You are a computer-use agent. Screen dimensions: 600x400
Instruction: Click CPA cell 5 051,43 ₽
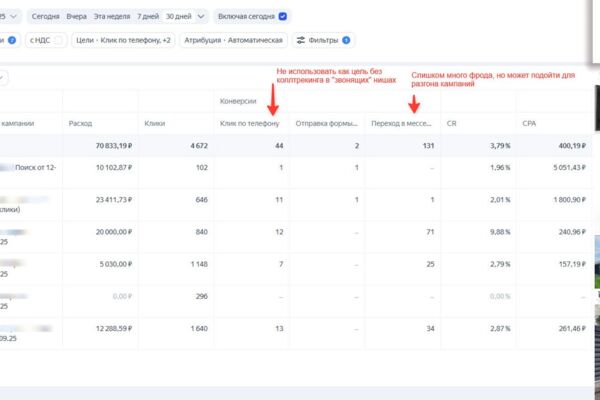(x=569, y=167)
